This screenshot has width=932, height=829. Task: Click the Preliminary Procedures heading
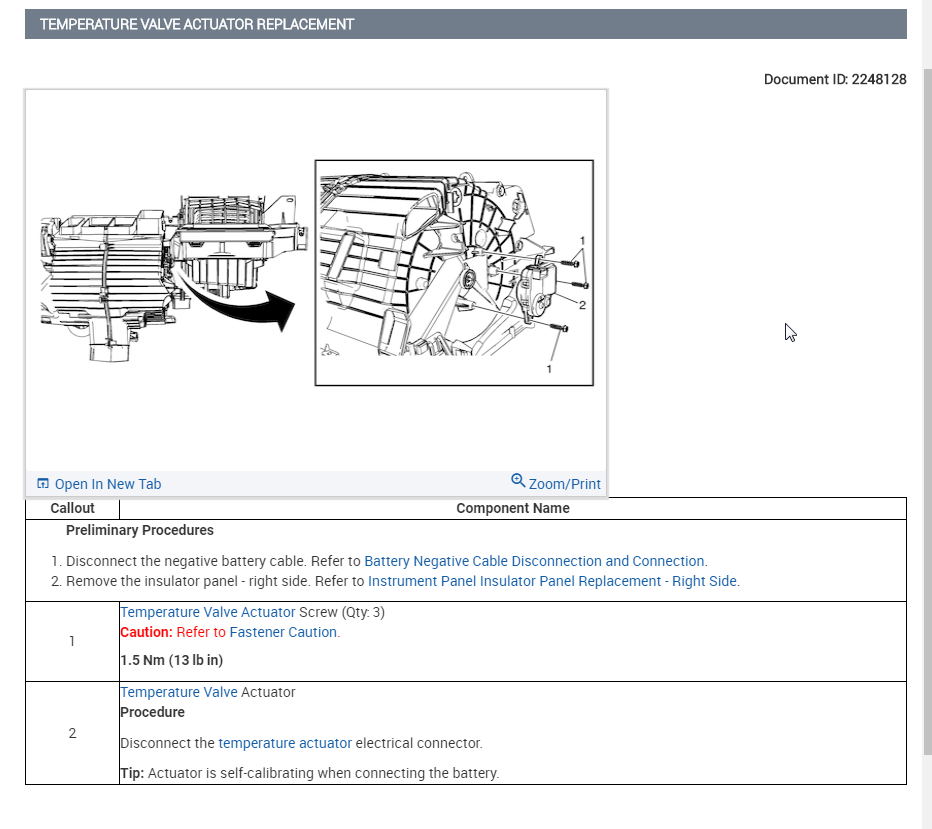click(x=139, y=530)
